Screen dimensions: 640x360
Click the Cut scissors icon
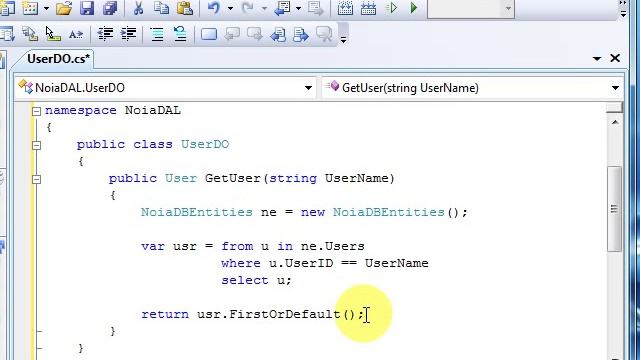(138, 8)
